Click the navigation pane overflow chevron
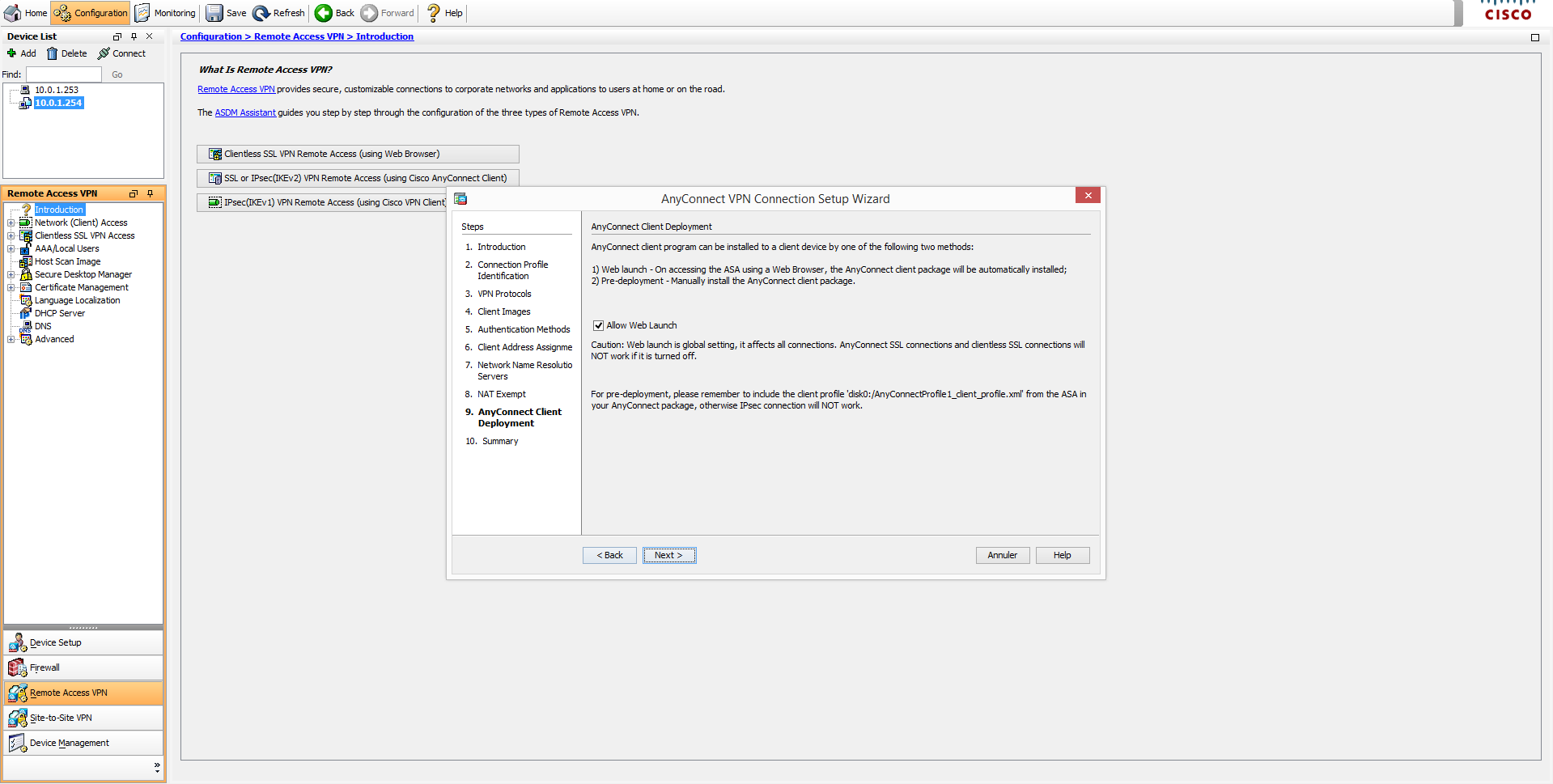 tap(157, 766)
